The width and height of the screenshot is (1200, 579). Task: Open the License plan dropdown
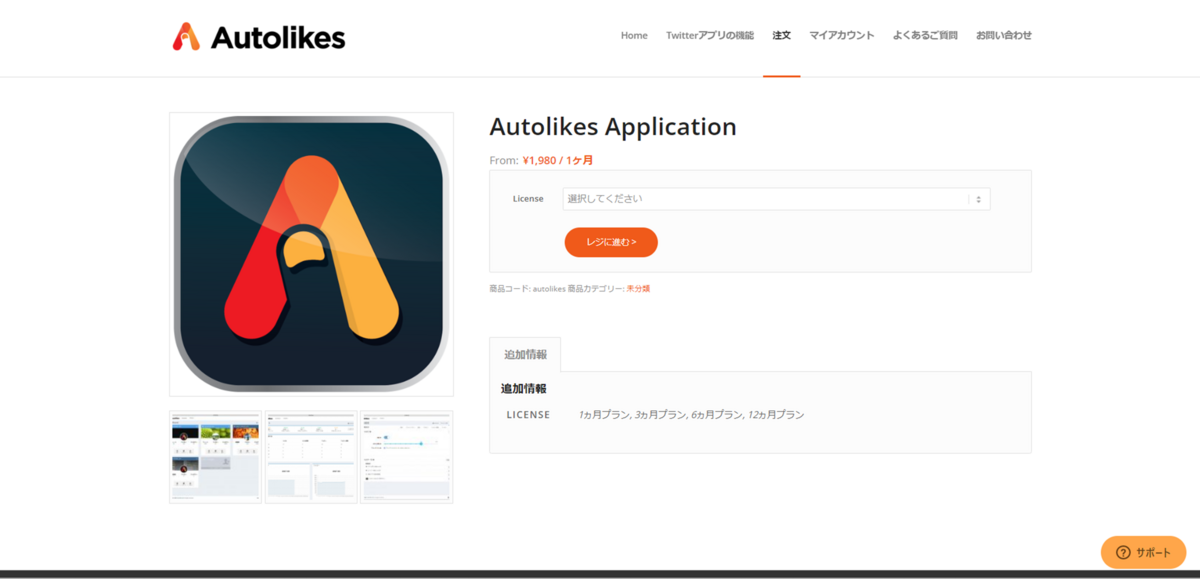point(776,199)
